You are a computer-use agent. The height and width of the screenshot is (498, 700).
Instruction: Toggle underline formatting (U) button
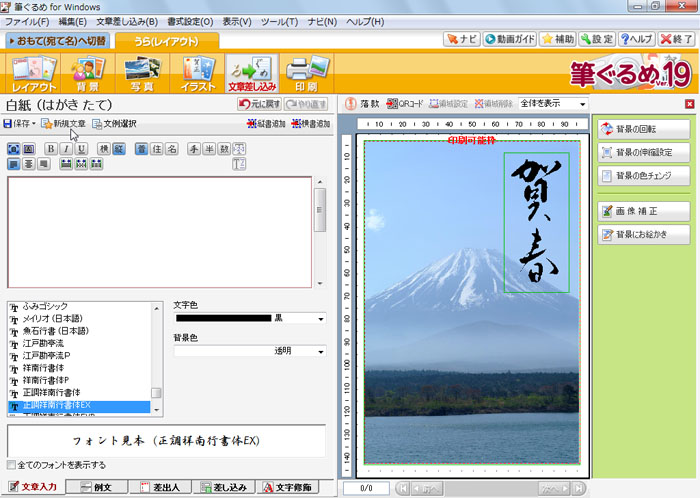tap(80, 149)
